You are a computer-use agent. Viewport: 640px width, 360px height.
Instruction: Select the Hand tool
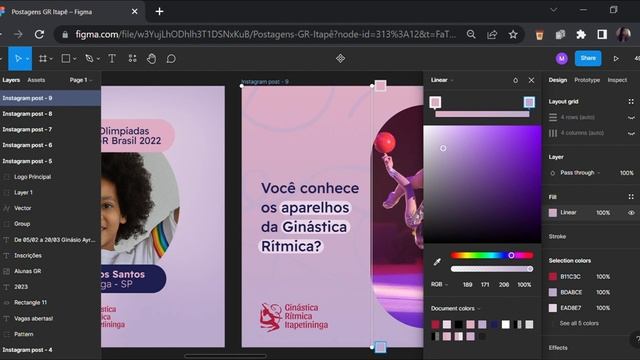tap(151, 59)
